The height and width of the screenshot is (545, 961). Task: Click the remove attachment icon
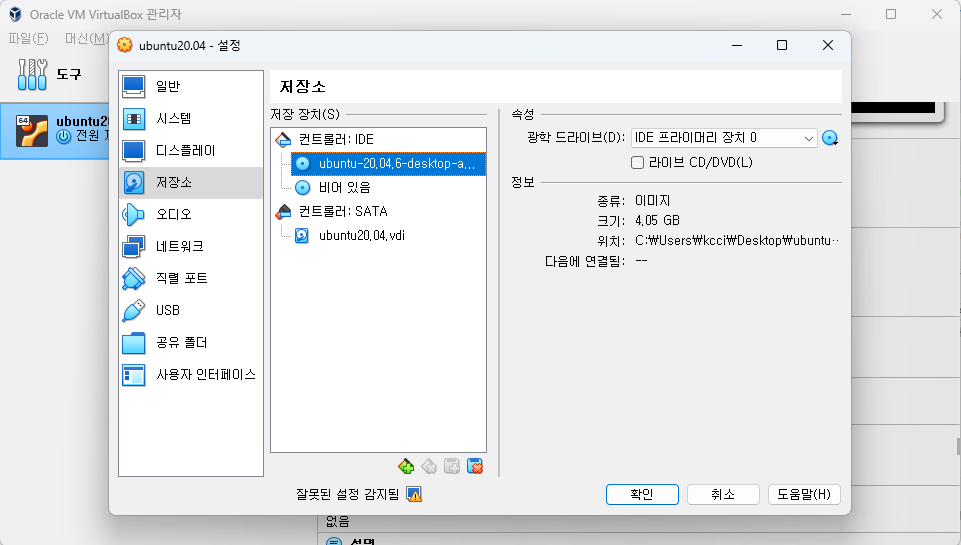pos(475,467)
